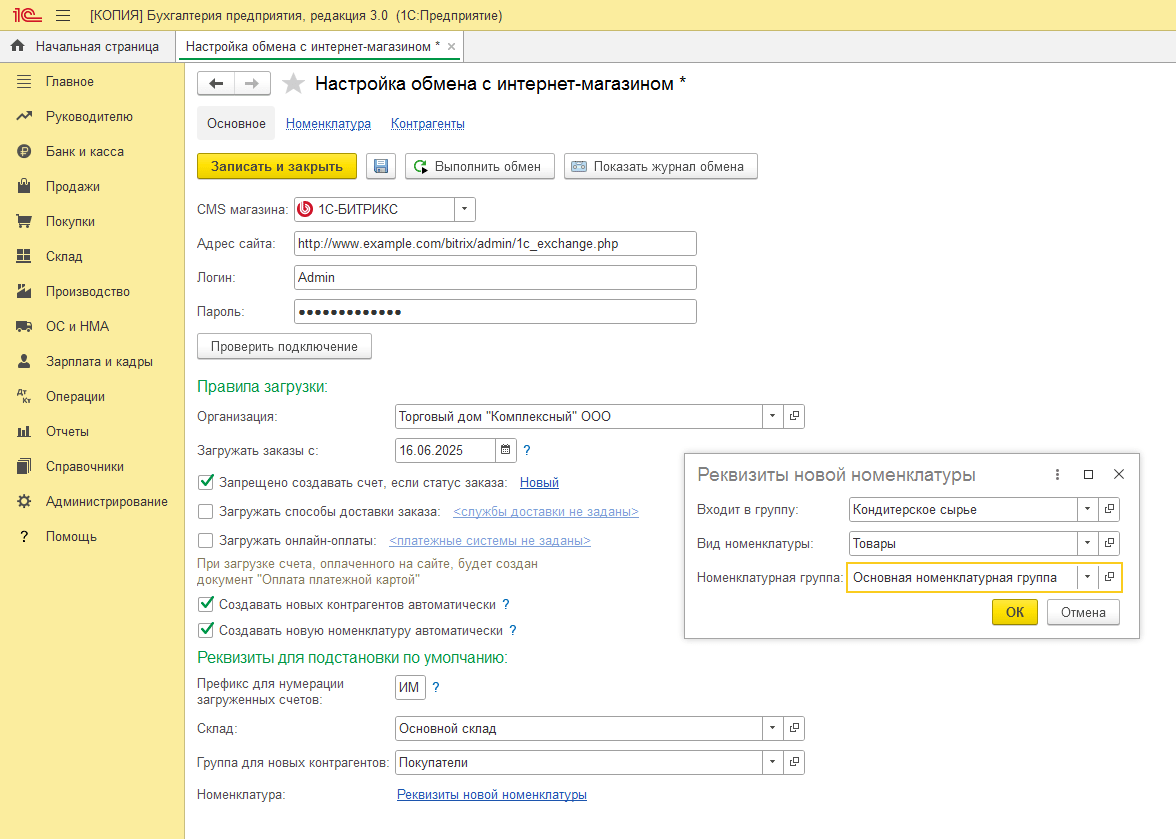Maximize the Реквизиты новой номенклатуры dialog
1176x839 pixels.
pyautogui.click(x=1088, y=475)
